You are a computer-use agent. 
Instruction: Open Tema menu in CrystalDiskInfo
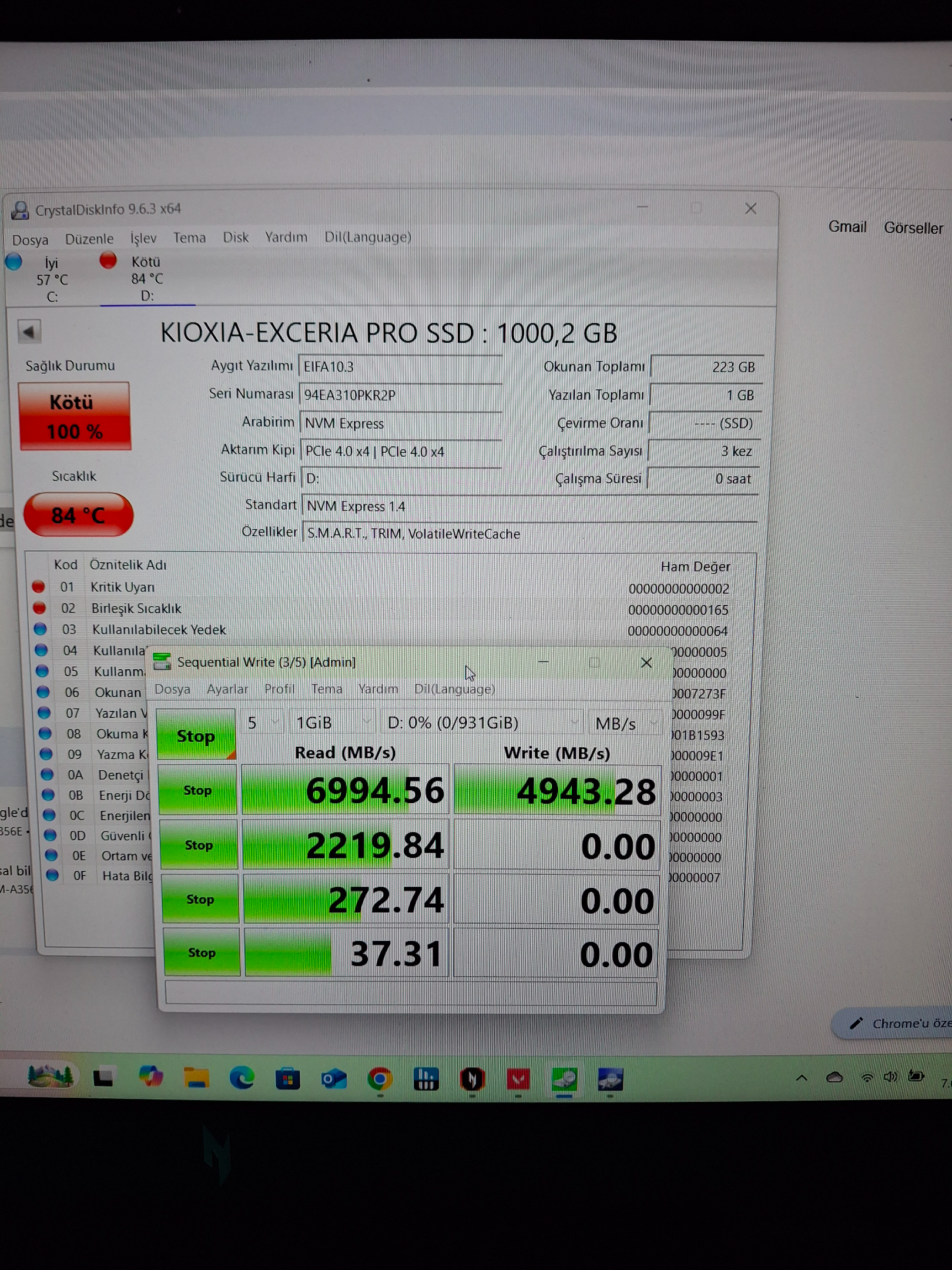click(x=189, y=238)
